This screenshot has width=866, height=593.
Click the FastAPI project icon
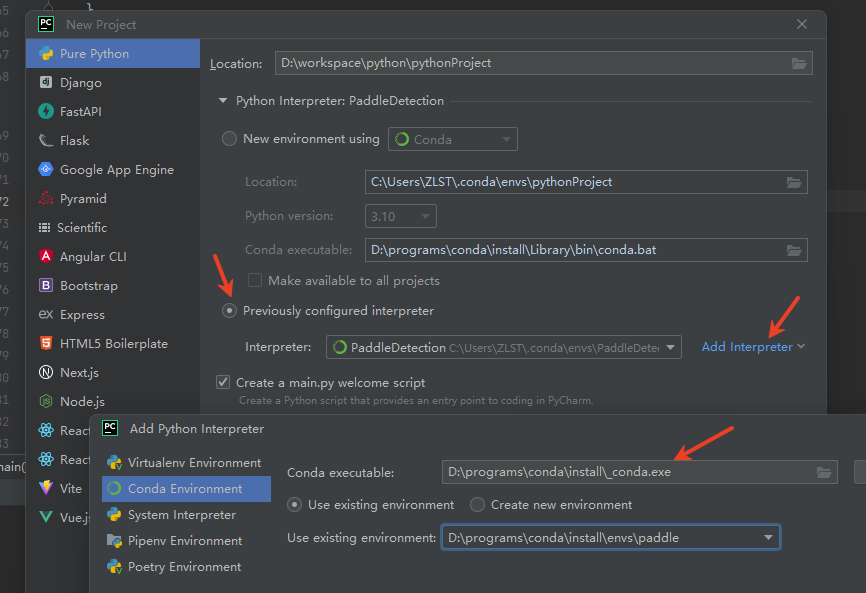point(46,111)
